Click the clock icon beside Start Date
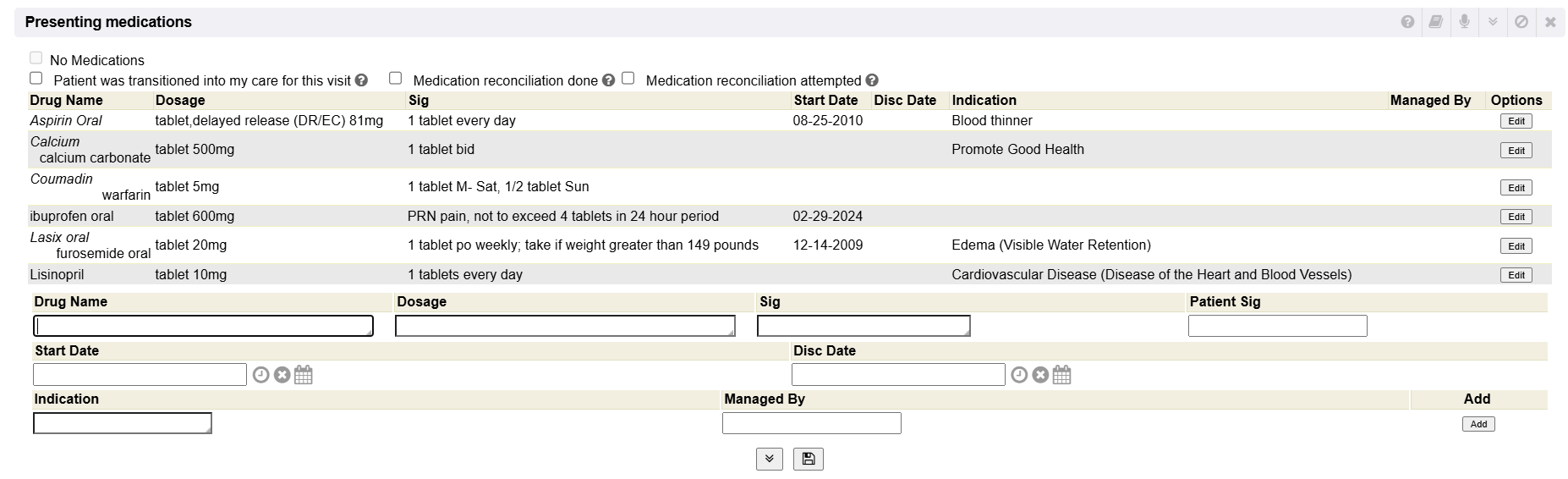The image size is (1568, 479). 260,375
